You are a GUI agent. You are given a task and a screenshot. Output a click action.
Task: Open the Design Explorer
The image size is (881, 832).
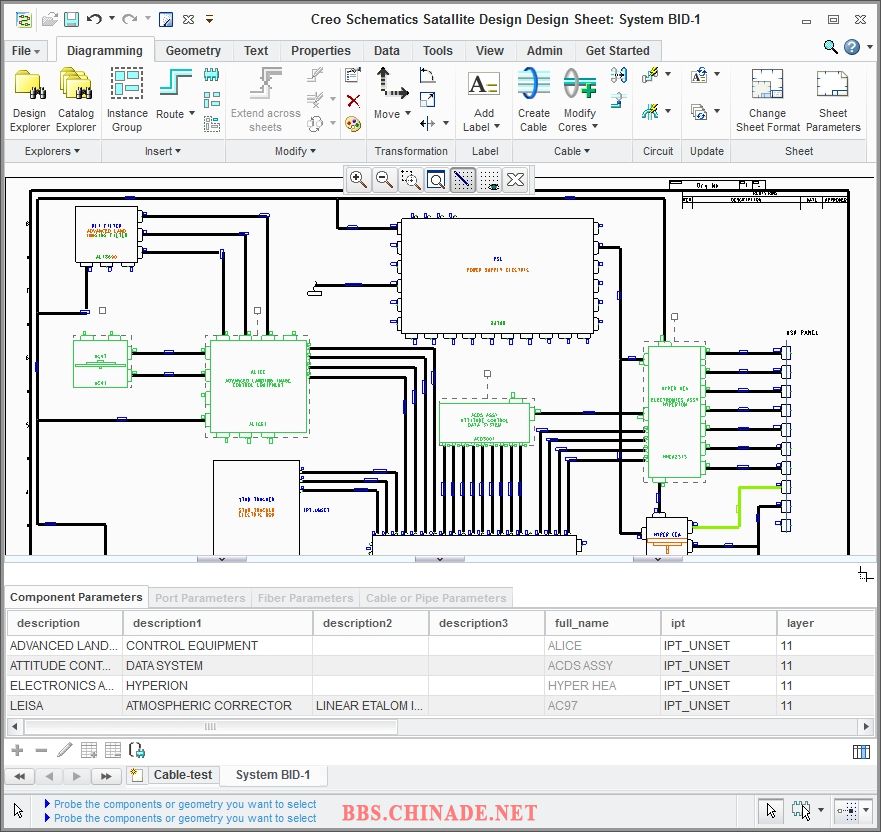point(29,100)
